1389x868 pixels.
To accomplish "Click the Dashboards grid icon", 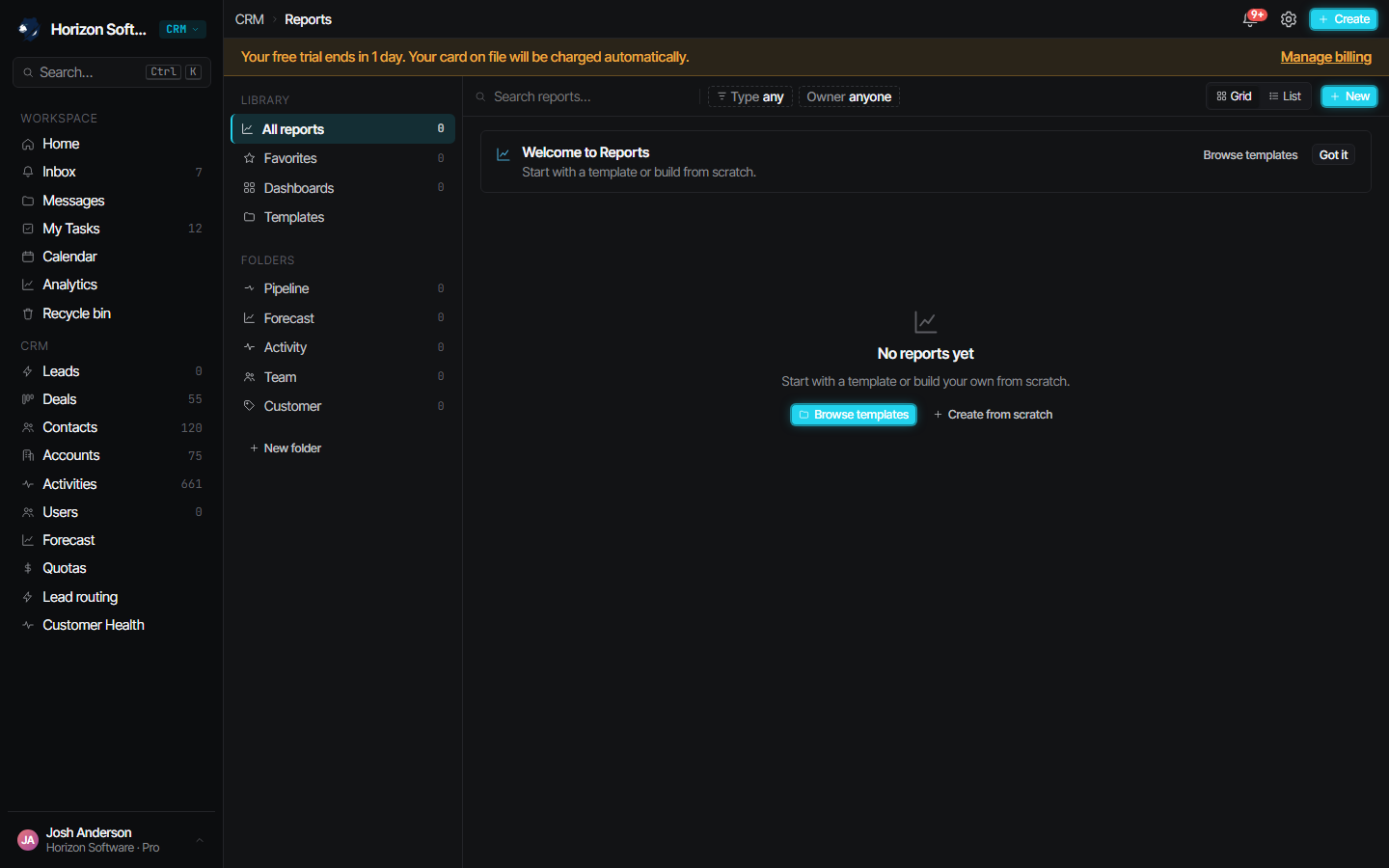I will pyautogui.click(x=249, y=188).
